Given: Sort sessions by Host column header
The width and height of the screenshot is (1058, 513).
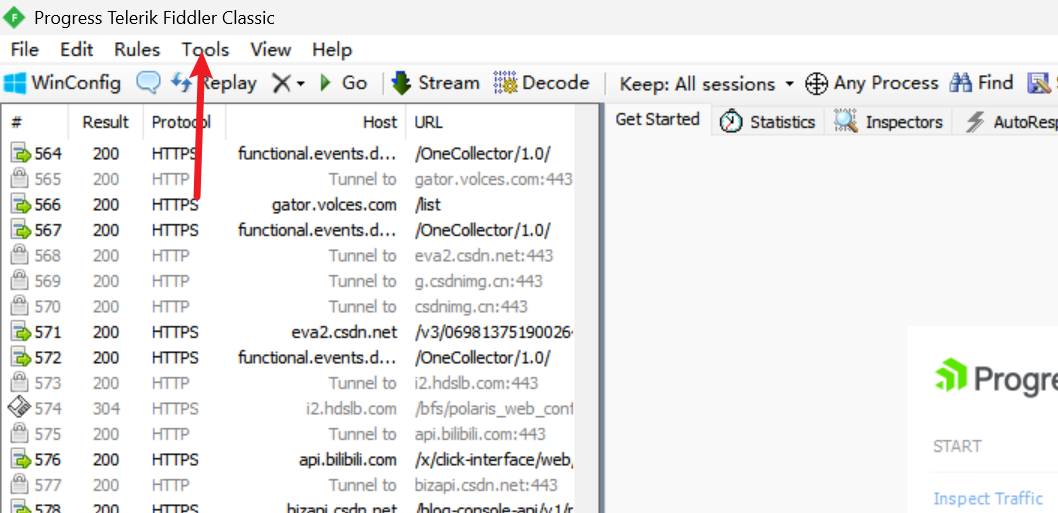Looking at the screenshot, I should click(316, 122).
